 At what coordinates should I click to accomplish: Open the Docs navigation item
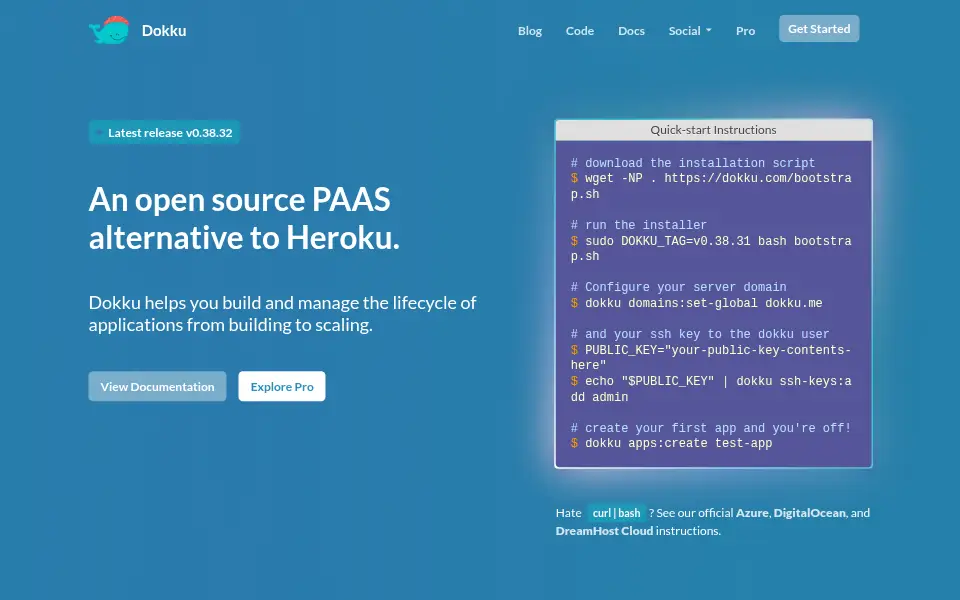(631, 31)
